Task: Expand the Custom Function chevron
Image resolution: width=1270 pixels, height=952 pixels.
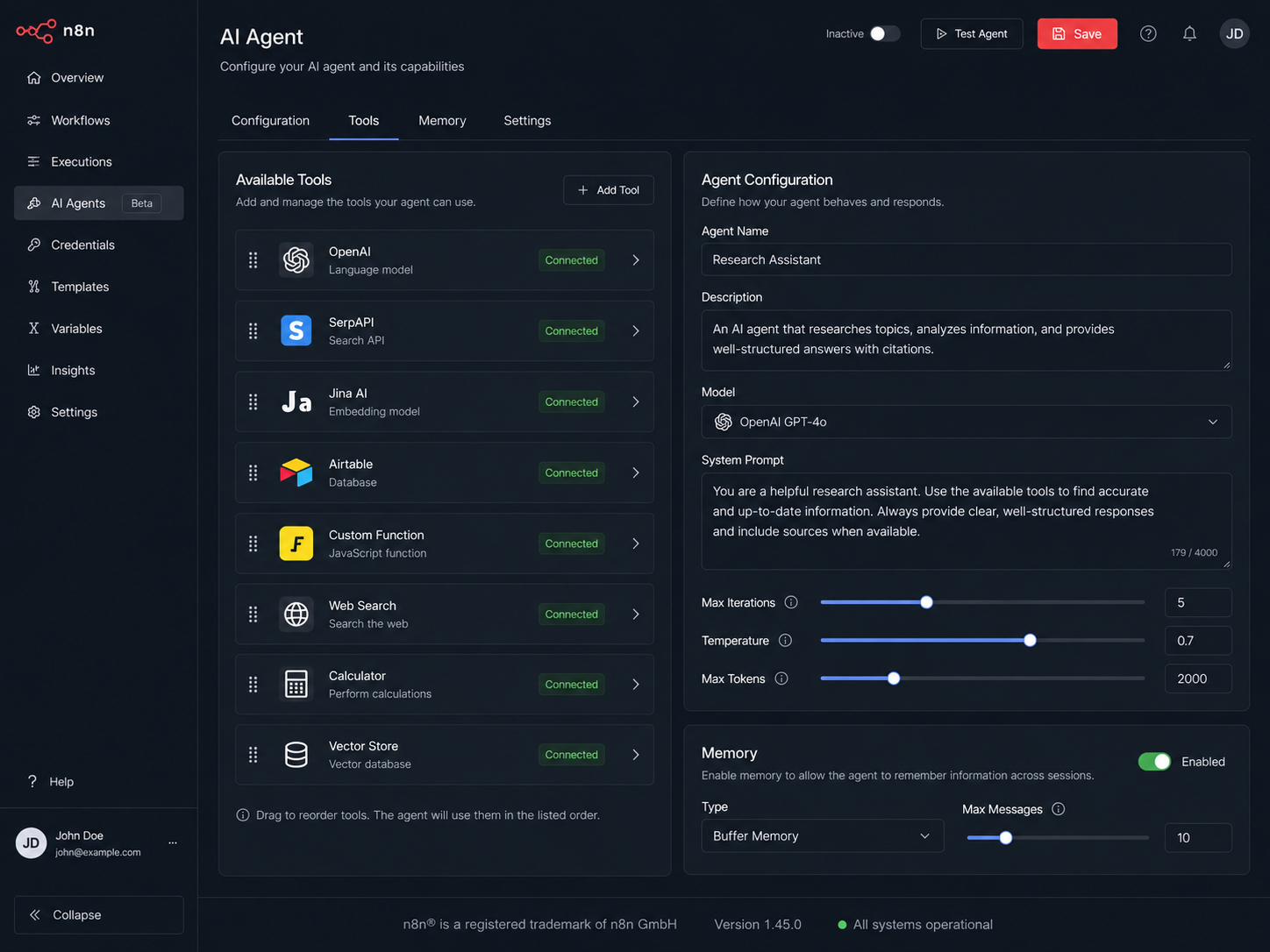Action: [x=636, y=543]
